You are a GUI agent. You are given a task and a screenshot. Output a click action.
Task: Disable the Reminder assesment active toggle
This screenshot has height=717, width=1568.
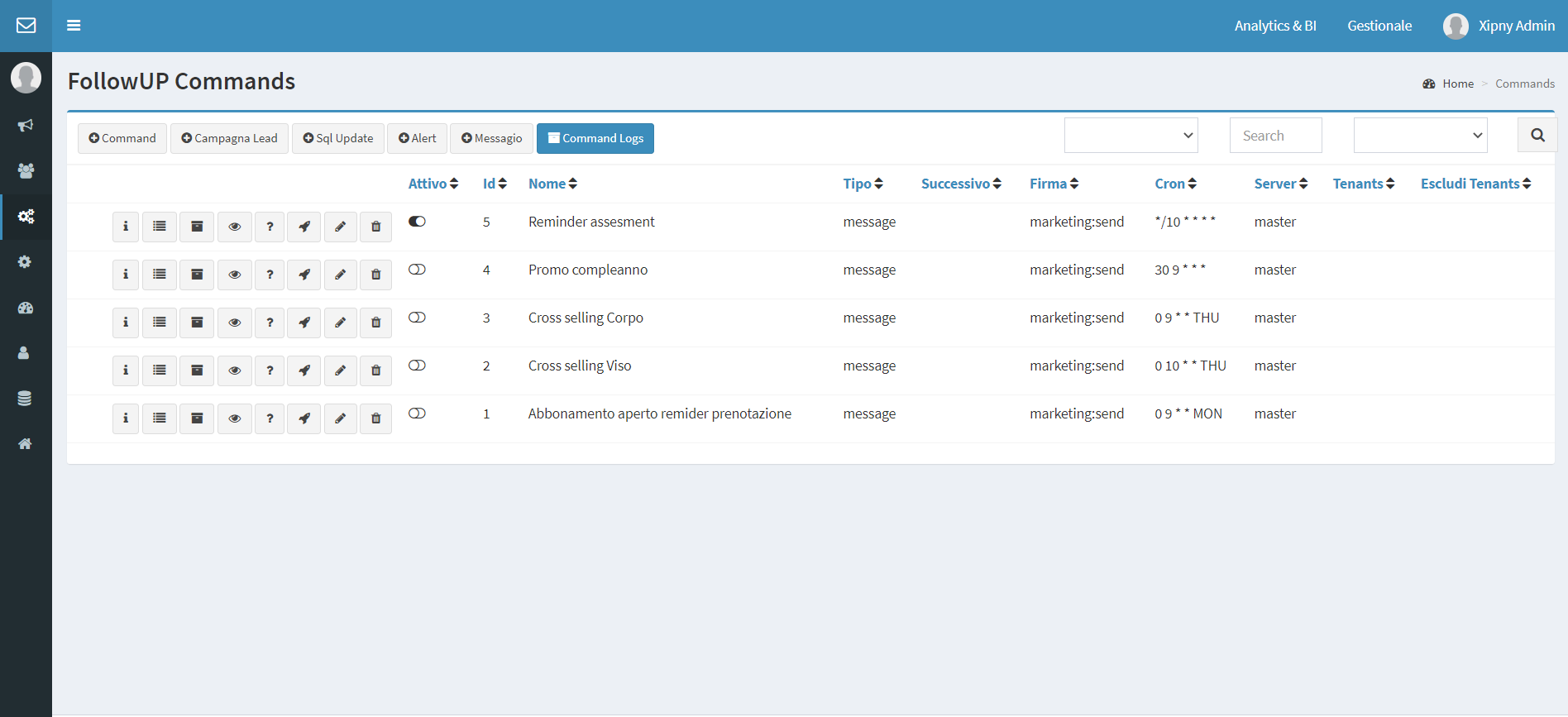pyautogui.click(x=417, y=221)
